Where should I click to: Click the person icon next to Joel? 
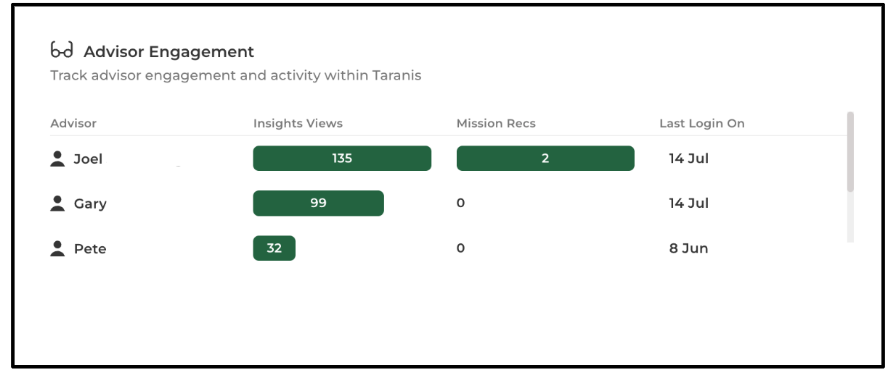(x=58, y=158)
